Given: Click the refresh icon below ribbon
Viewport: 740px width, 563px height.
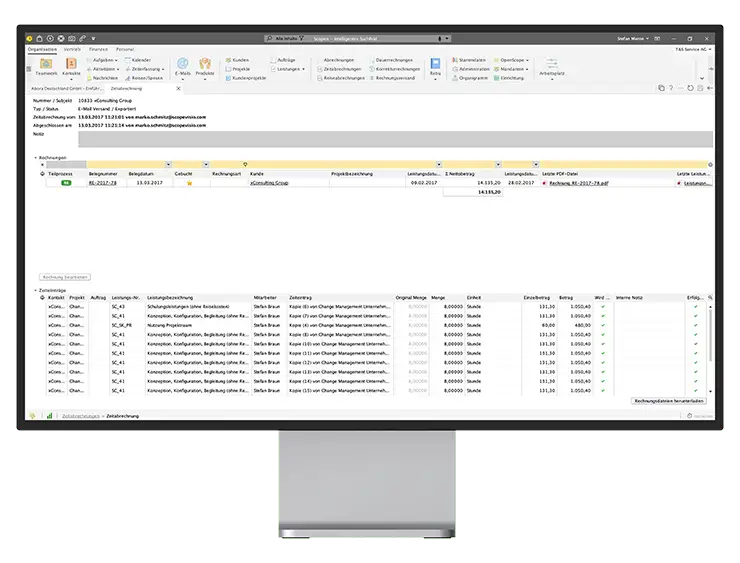Looking at the screenshot, I should [690, 89].
